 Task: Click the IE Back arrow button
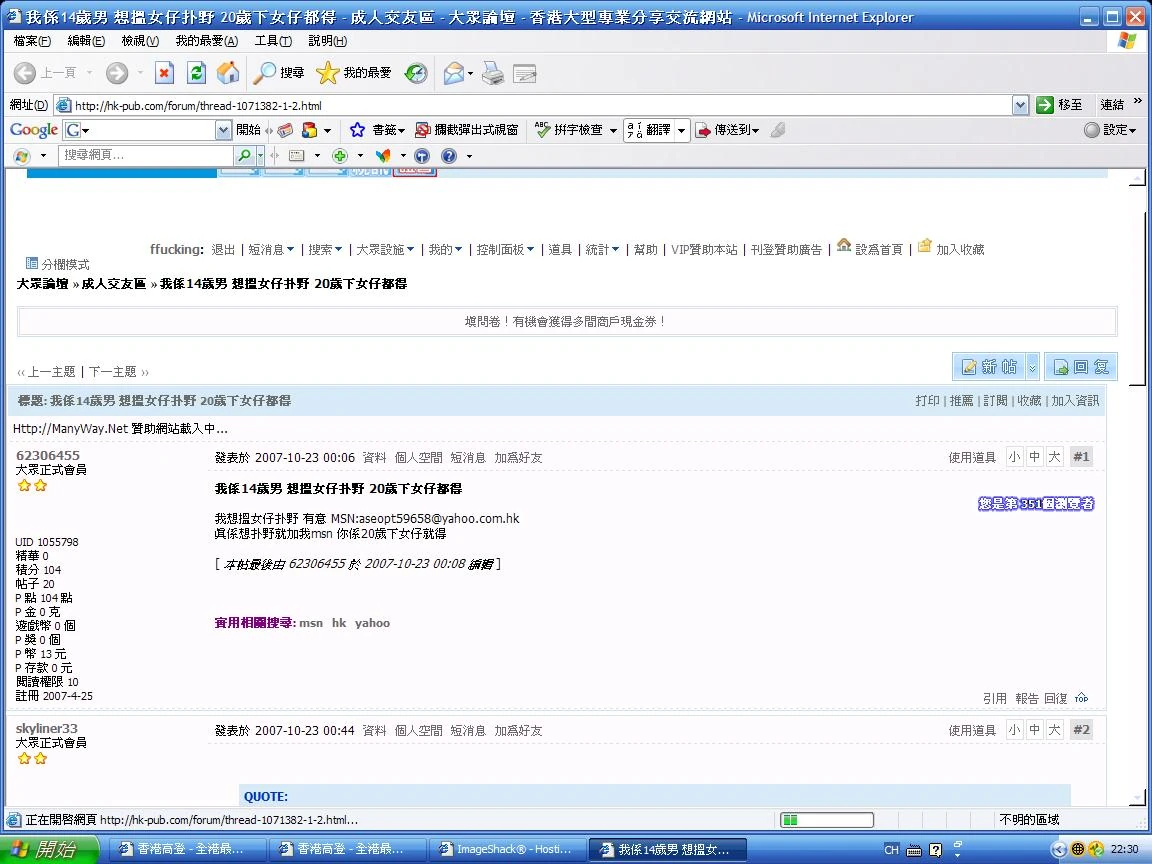click(x=25, y=73)
